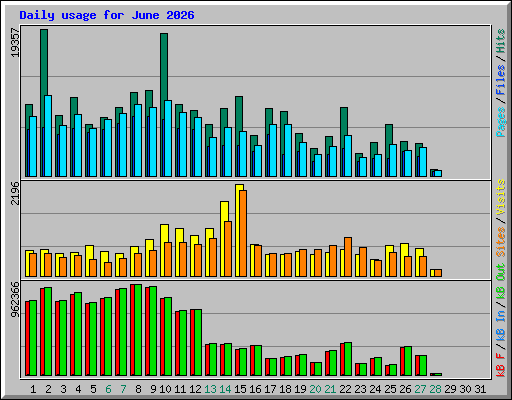The image size is (512, 400).
Task: Click green weekend day 13 label
Action: (x=210, y=389)
